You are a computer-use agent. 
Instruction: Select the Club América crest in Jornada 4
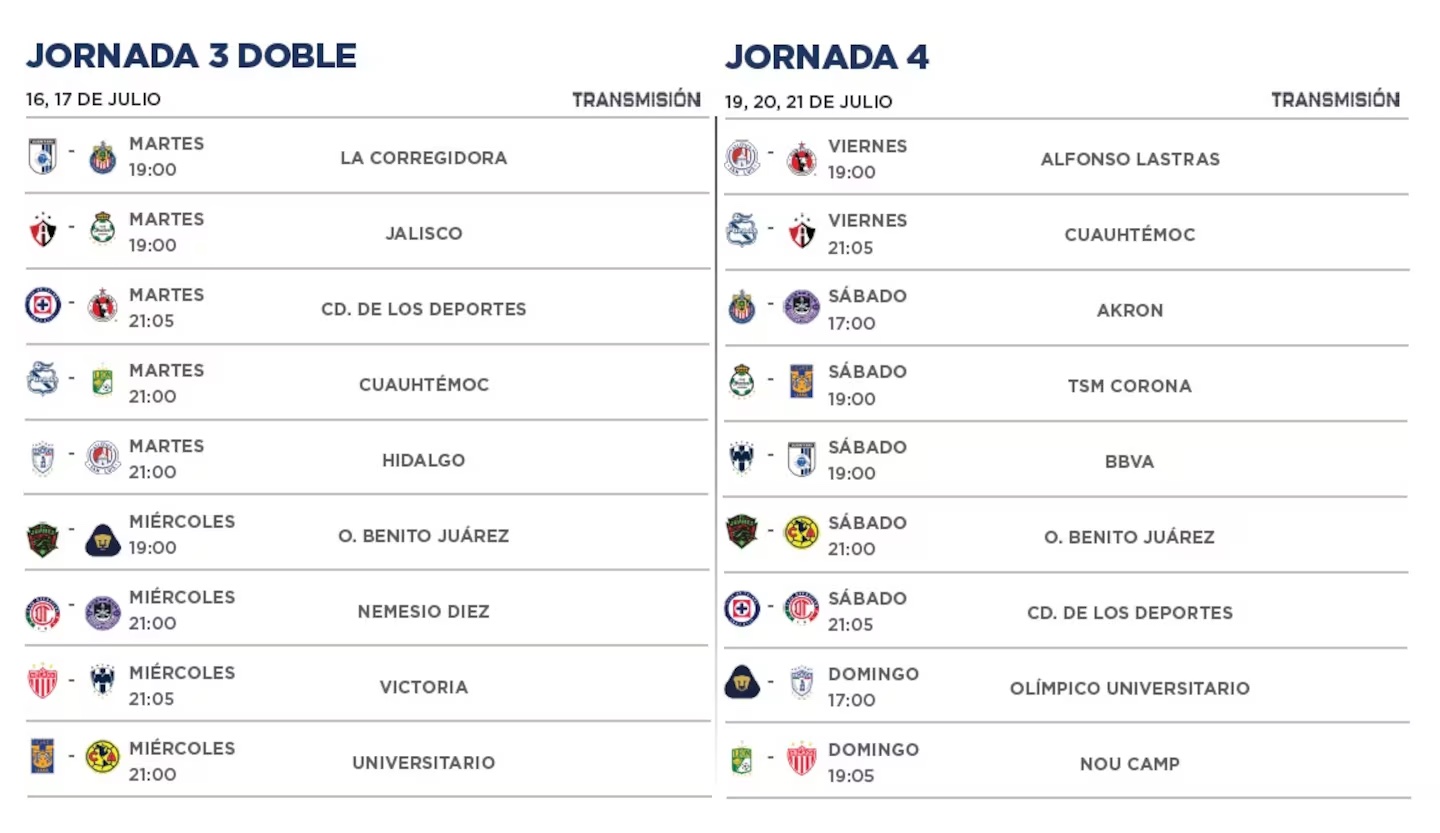click(x=801, y=533)
